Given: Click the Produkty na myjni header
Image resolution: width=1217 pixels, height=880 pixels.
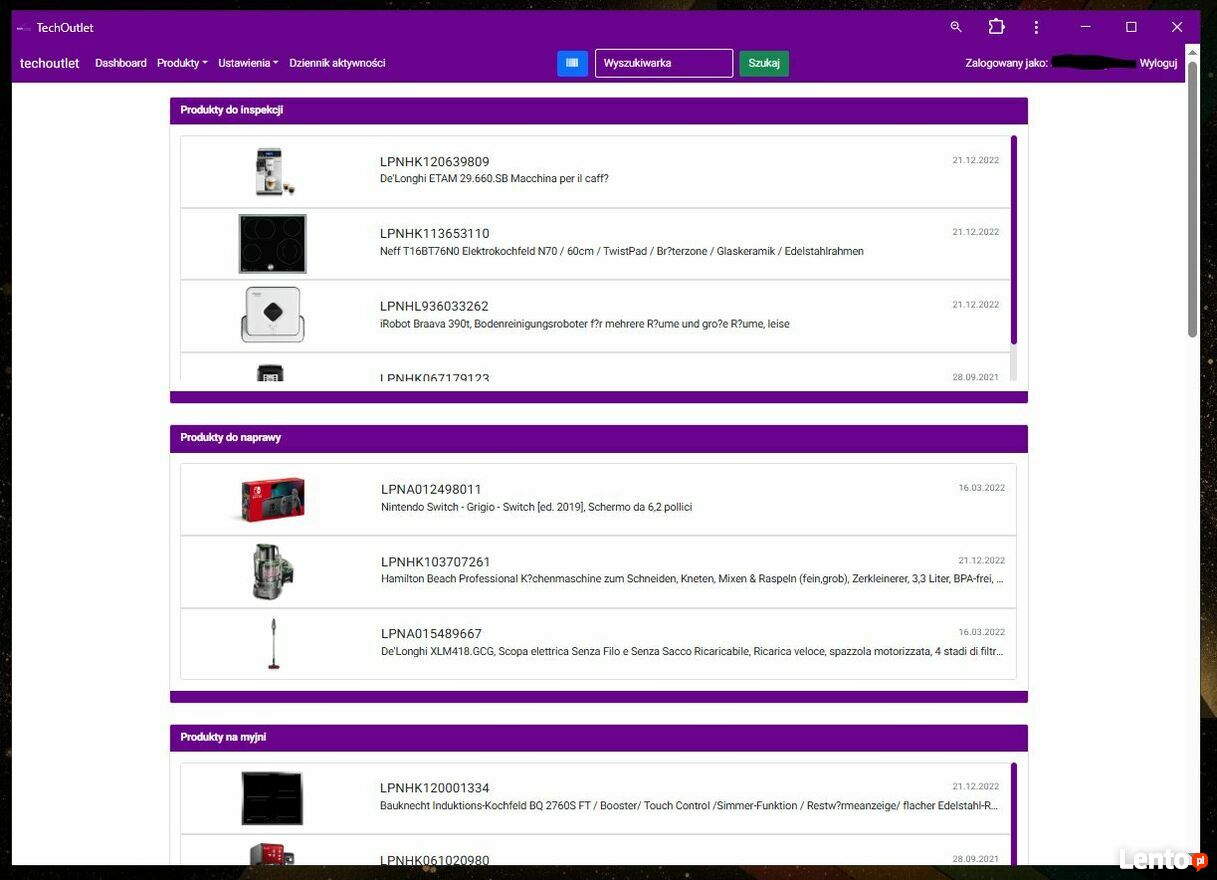Looking at the screenshot, I should [x=599, y=737].
